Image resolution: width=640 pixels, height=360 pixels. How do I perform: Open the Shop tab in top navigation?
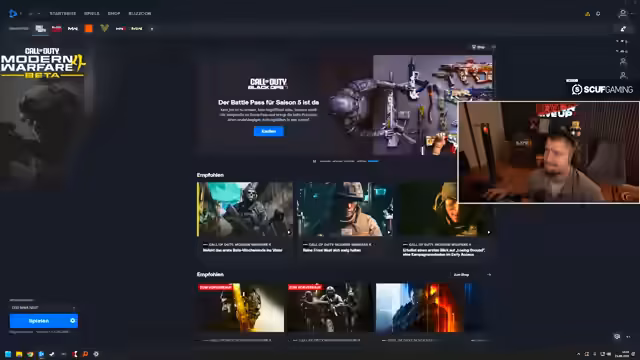point(114,13)
